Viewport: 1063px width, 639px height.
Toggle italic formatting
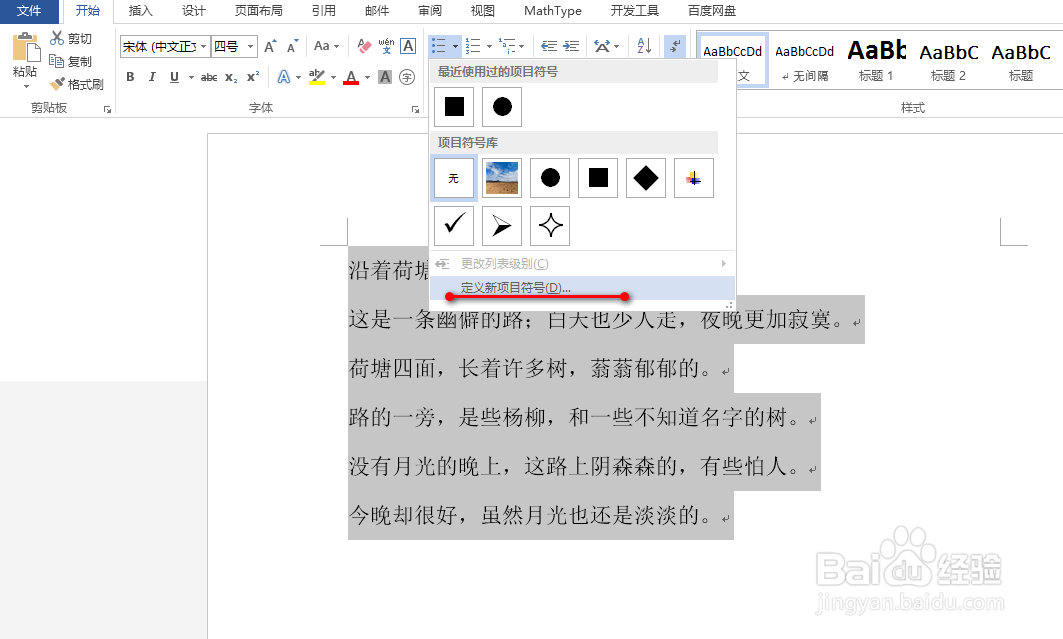pyautogui.click(x=150, y=75)
